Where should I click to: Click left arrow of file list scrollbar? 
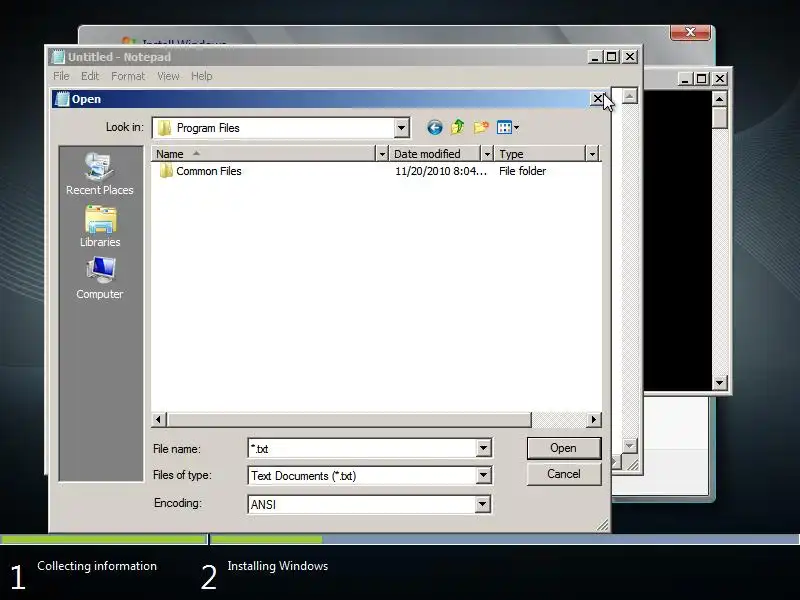click(x=159, y=419)
